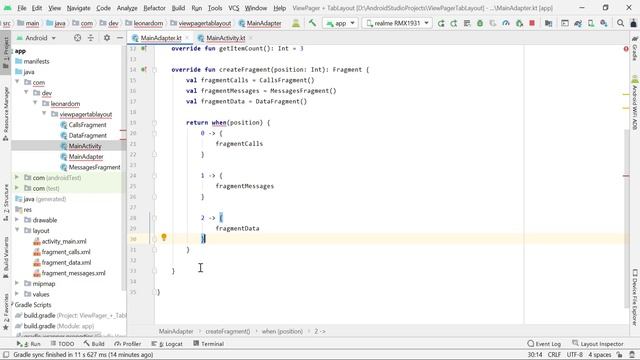This screenshot has height=360, width=640.
Task: Toggle code fold marker for createFragment function
Action: (154, 70)
